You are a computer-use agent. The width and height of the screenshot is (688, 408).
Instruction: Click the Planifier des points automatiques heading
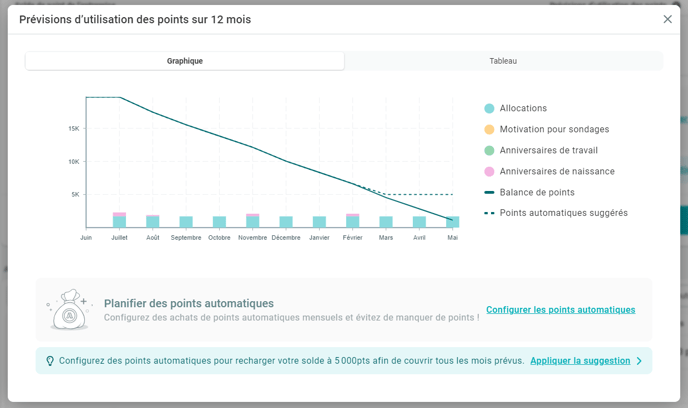point(189,303)
